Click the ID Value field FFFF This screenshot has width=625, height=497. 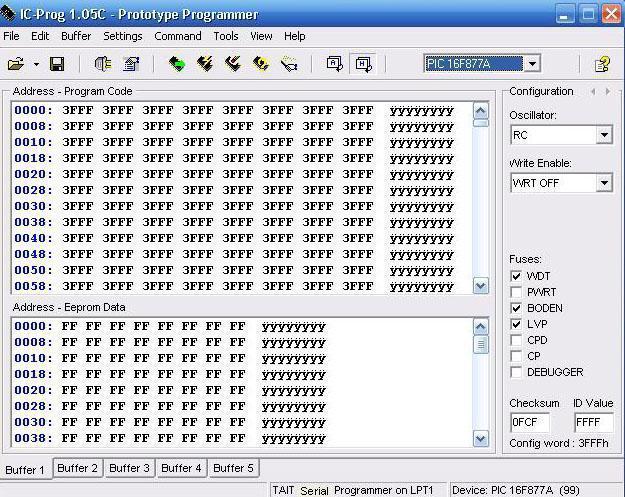(x=594, y=422)
